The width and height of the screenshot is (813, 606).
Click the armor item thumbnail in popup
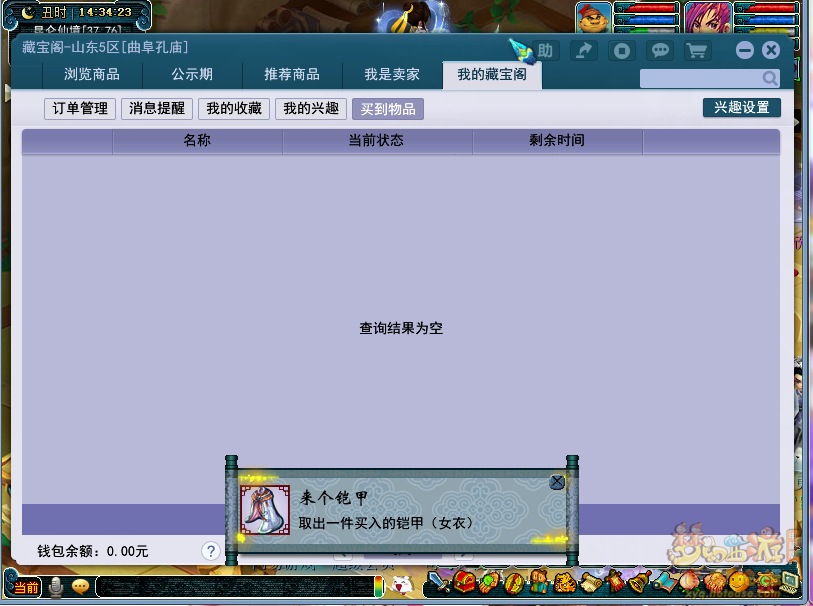pos(265,510)
